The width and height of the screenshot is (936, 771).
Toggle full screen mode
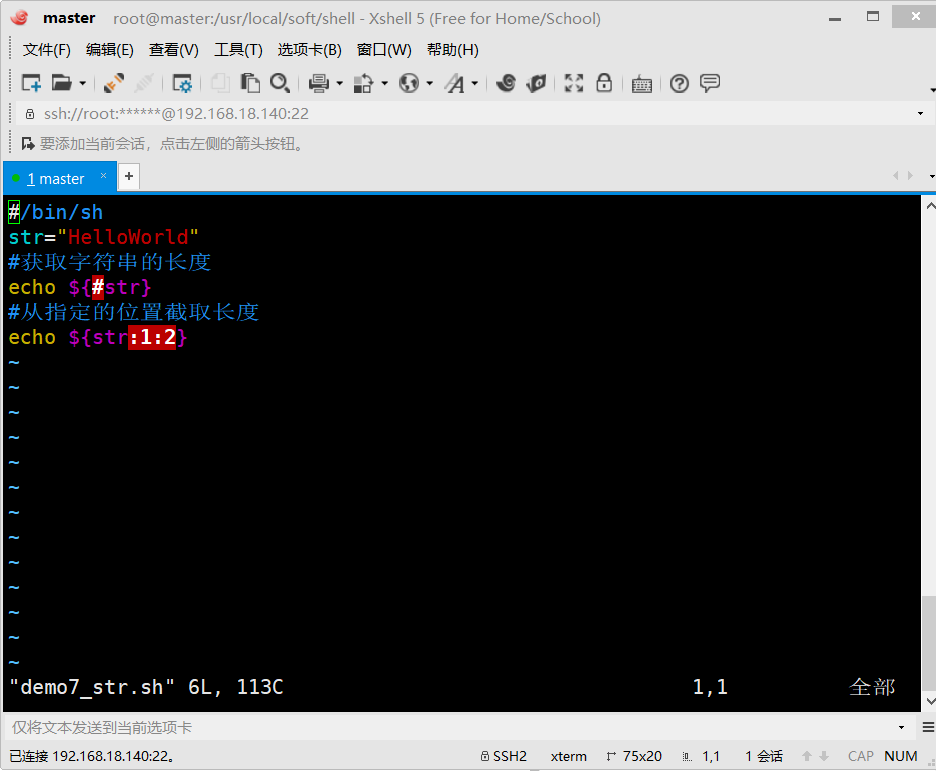573,83
